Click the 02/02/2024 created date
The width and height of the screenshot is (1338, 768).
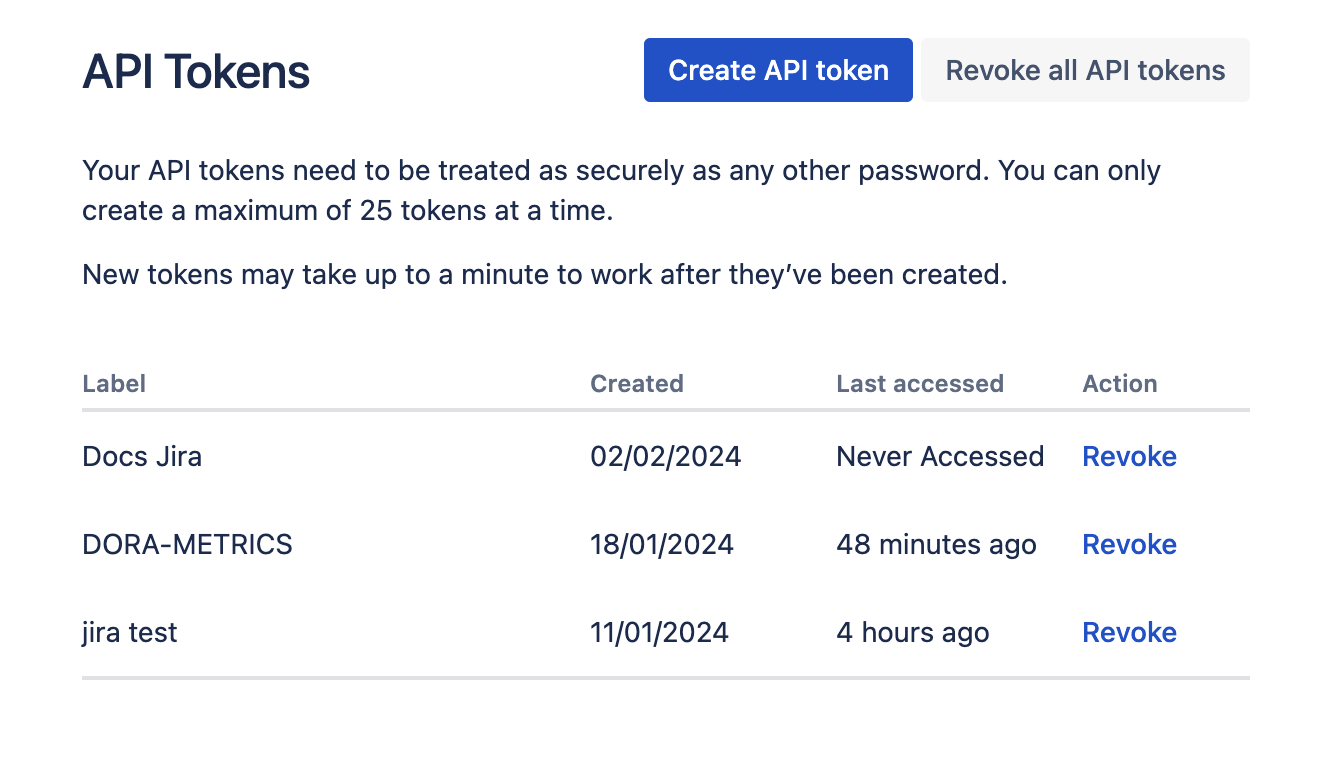coord(665,456)
